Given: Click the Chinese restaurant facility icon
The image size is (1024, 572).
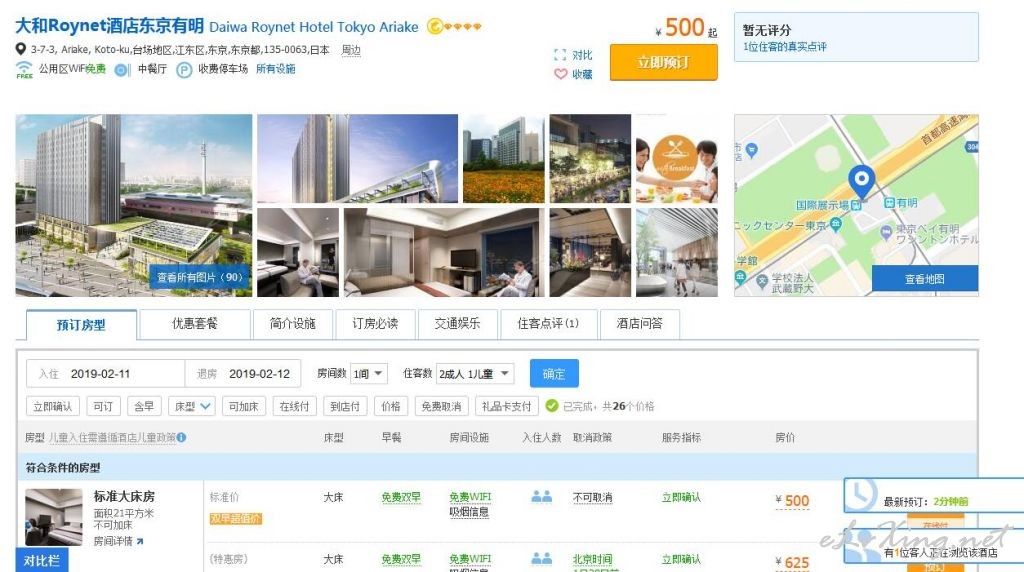Looking at the screenshot, I should (122, 70).
